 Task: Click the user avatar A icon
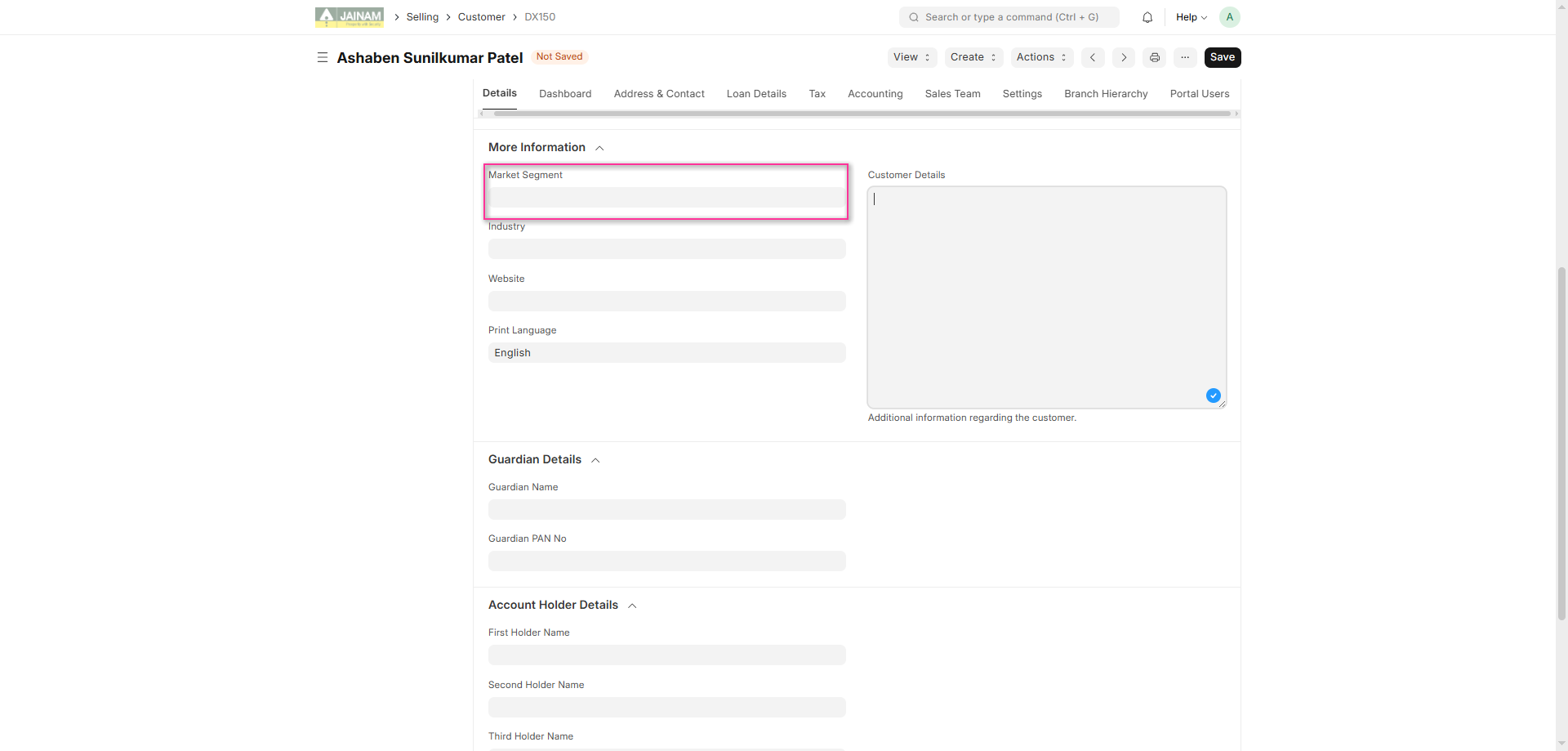[x=1229, y=17]
